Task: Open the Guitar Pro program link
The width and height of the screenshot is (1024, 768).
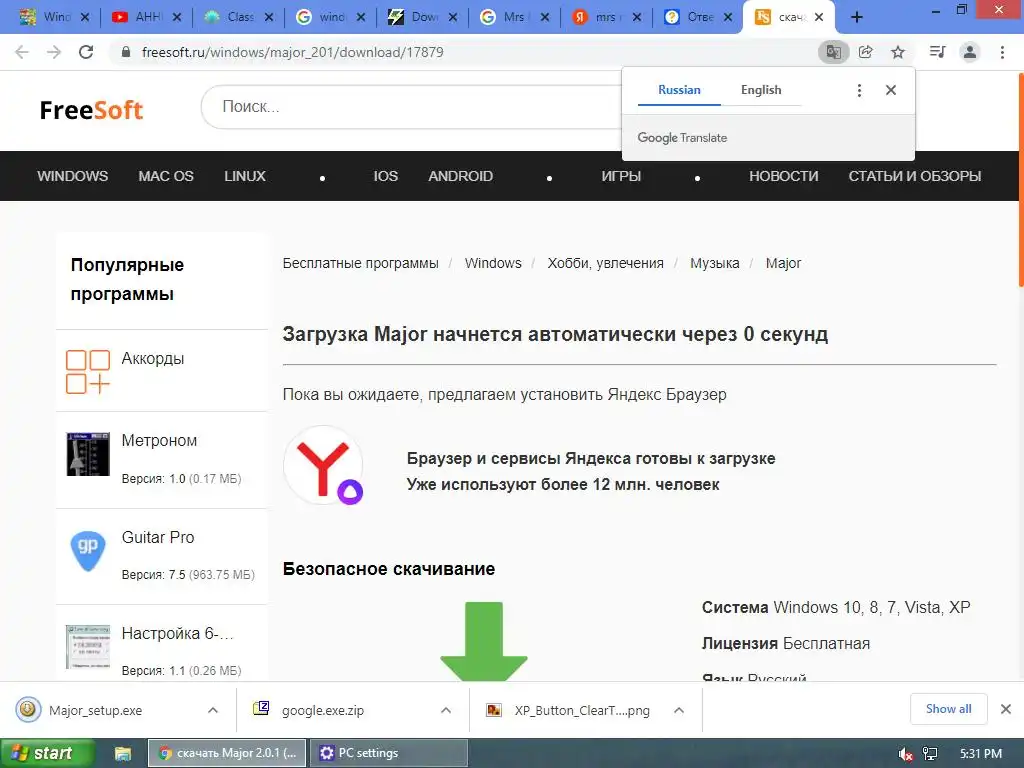Action: point(158,537)
